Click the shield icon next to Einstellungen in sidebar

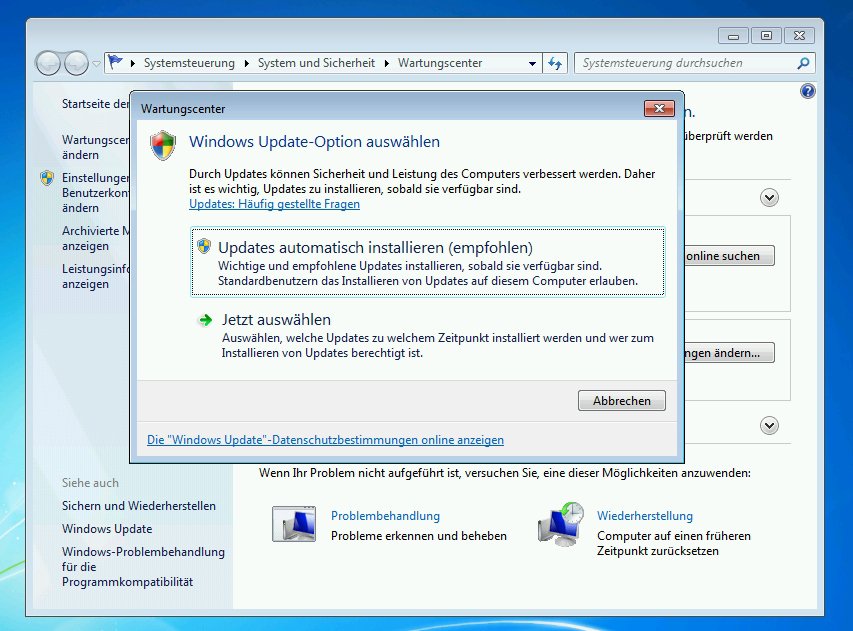pos(46,178)
